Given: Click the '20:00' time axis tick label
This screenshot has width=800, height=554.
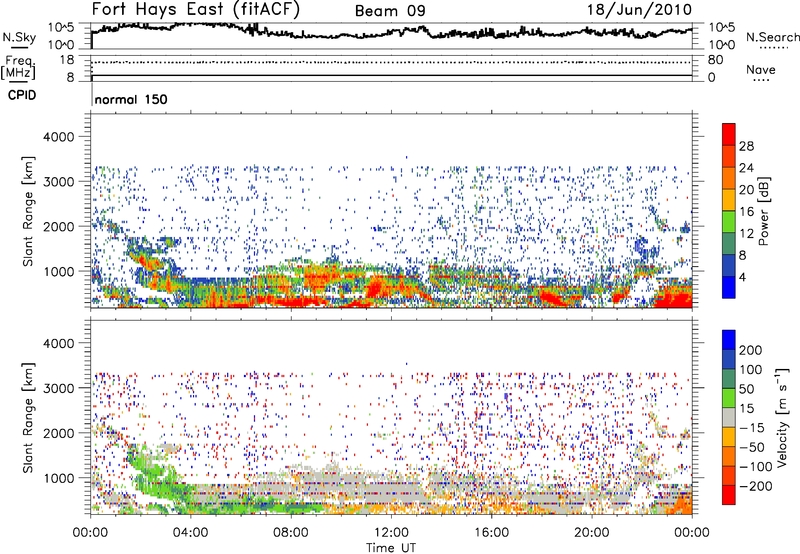Looking at the screenshot, I should [x=591, y=533].
